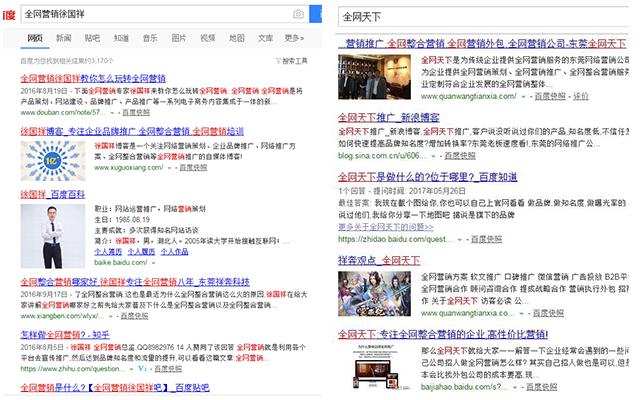Click the V1 credibility icon on the zhihu result
This screenshot has height=400, width=644.
142,369
